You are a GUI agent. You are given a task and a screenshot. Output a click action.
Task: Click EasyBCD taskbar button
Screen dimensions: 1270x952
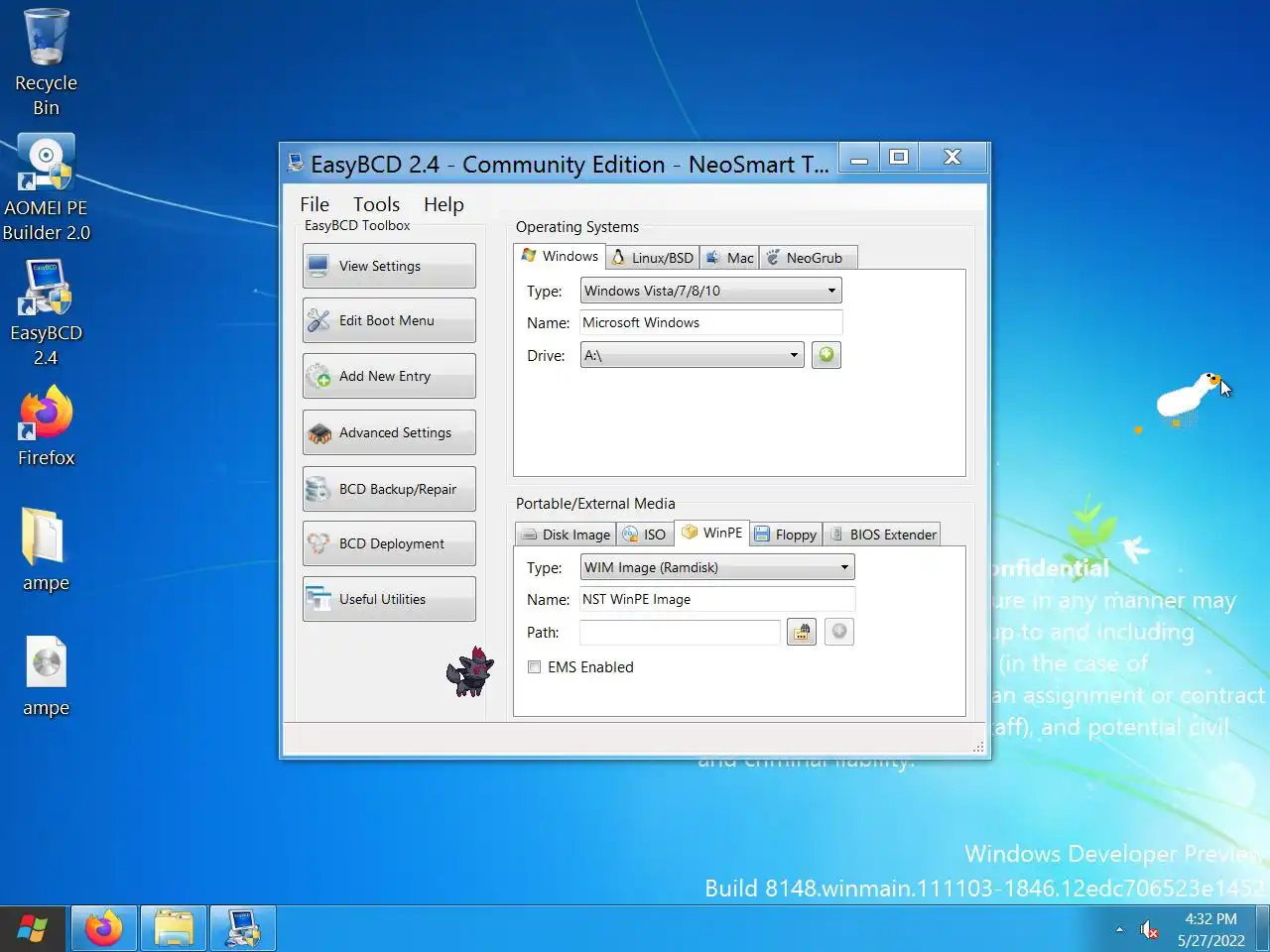[242, 929]
